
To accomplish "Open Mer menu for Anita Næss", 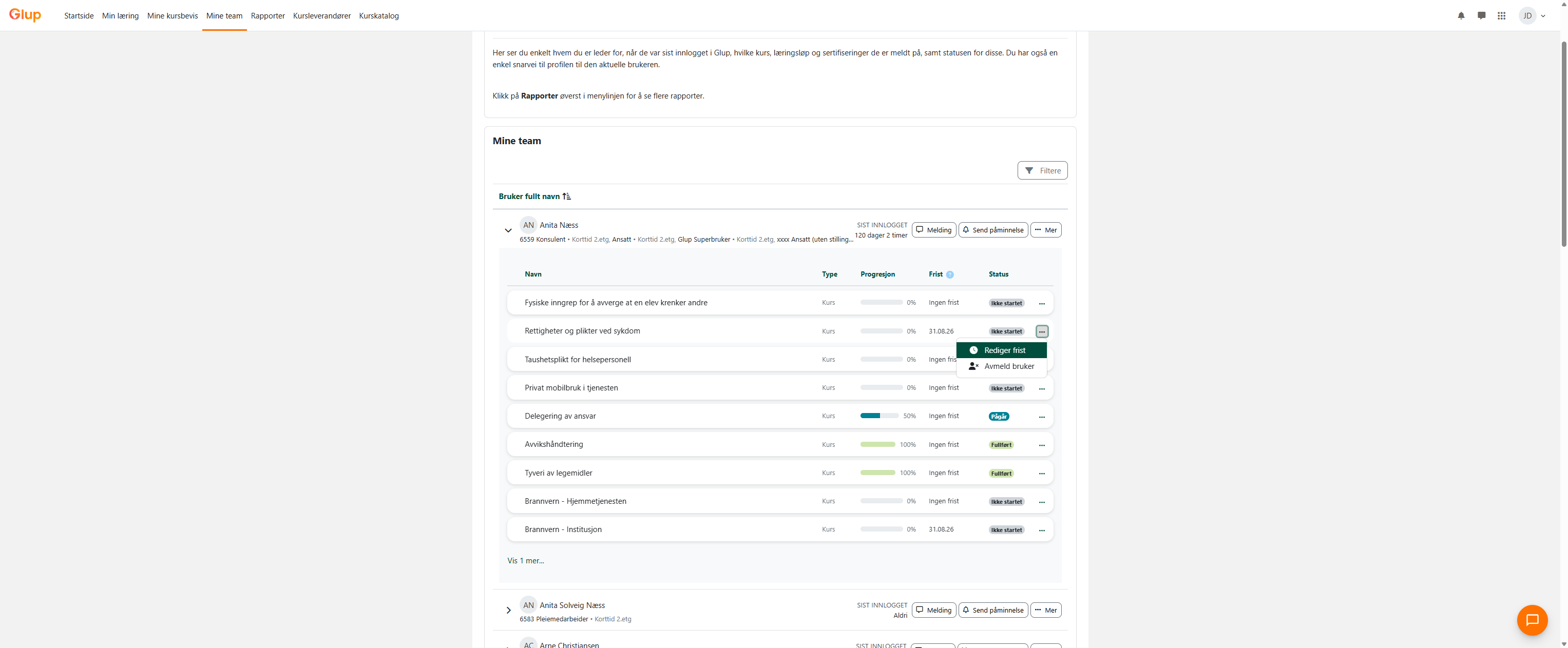I will [1046, 230].
